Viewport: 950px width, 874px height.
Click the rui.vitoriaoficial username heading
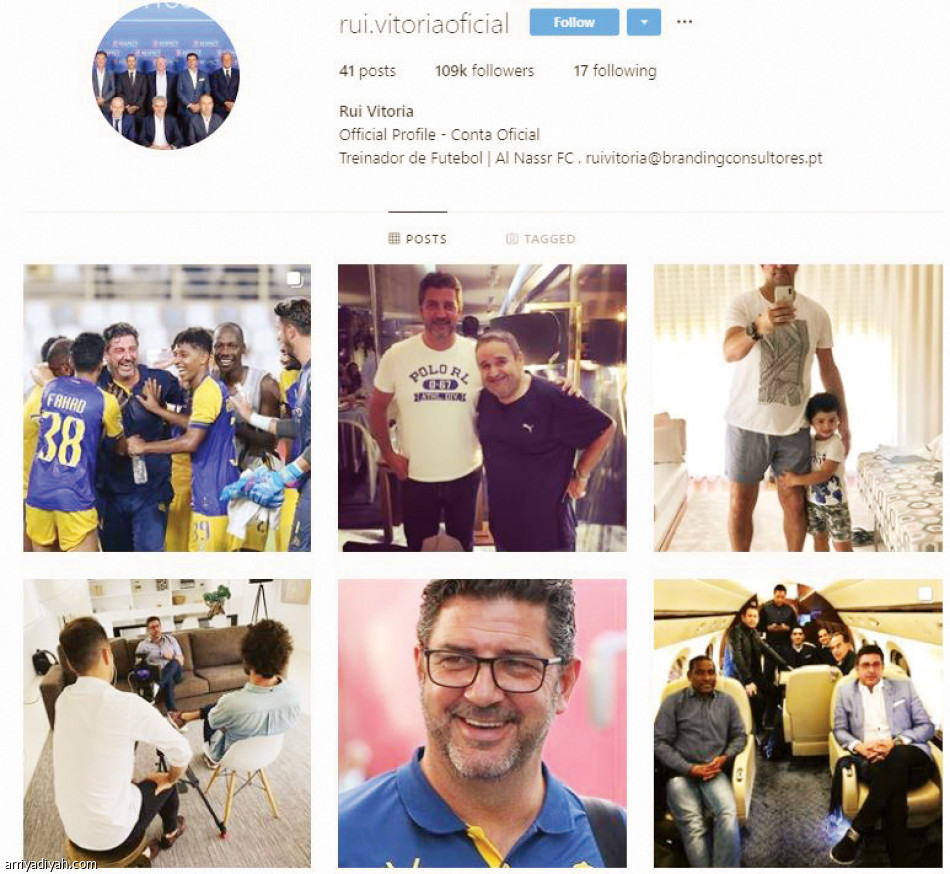[424, 24]
